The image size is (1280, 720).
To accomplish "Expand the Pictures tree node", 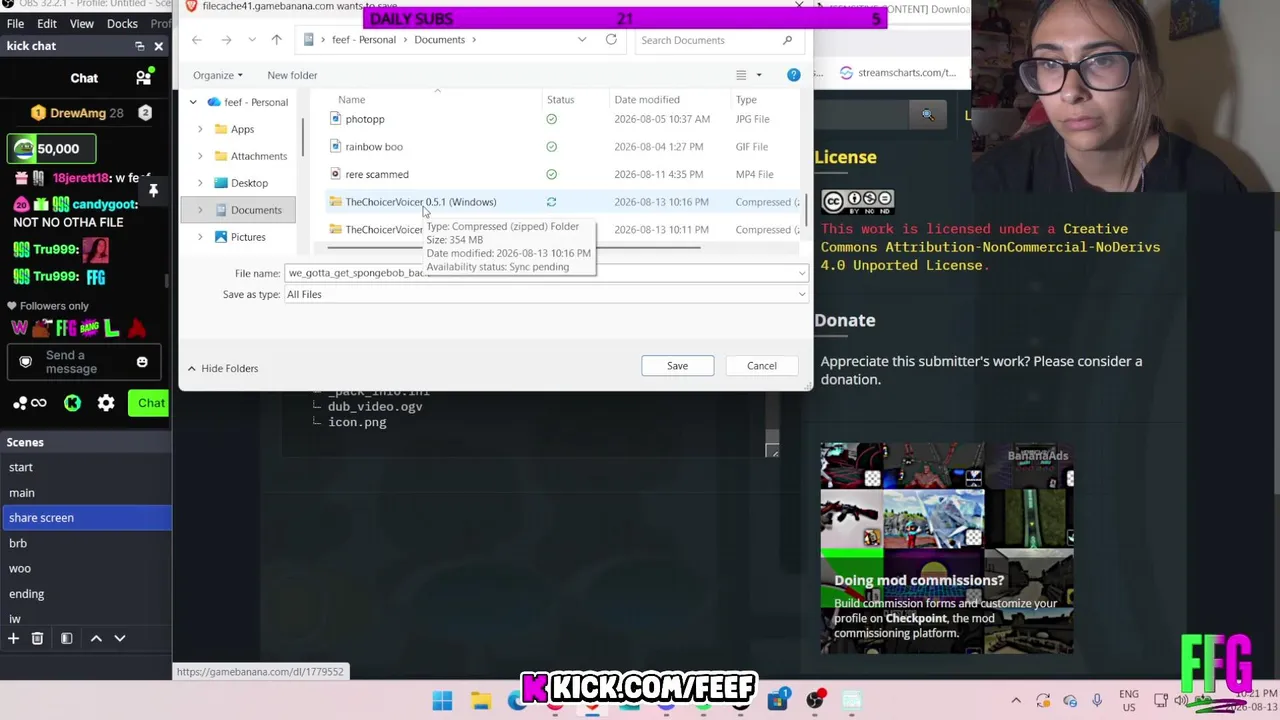I will click(x=200, y=237).
